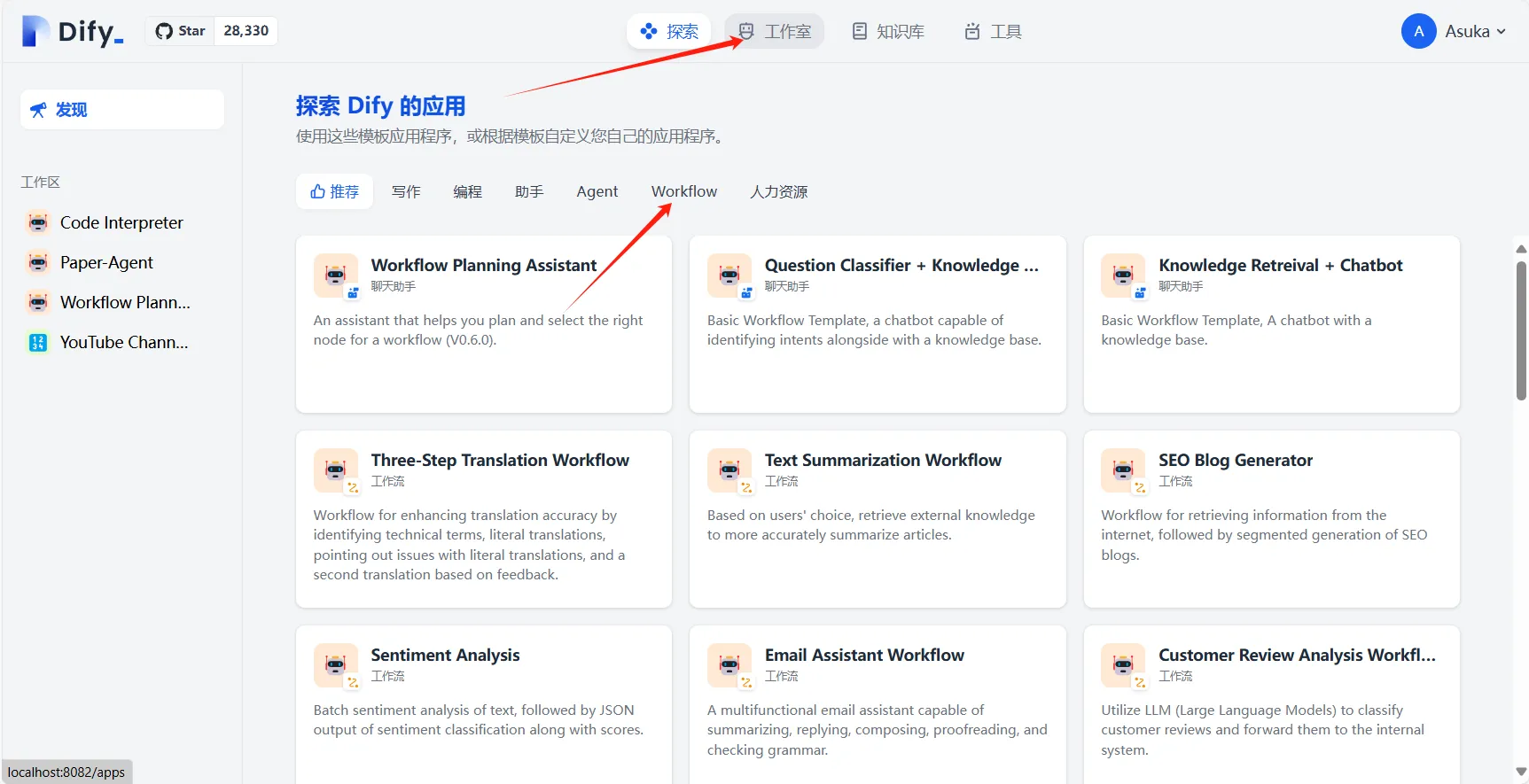Screen dimensions: 1529x784
Task: Click the page scrollbar thumb
Action: point(1521,330)
